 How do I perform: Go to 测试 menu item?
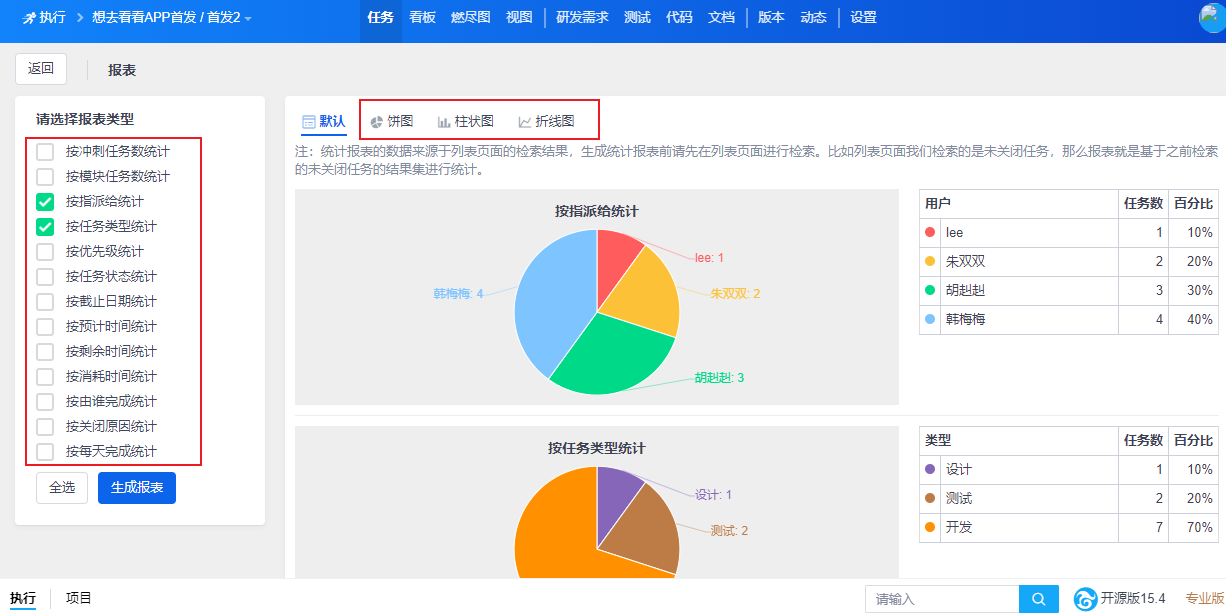[x=637, y=18]
